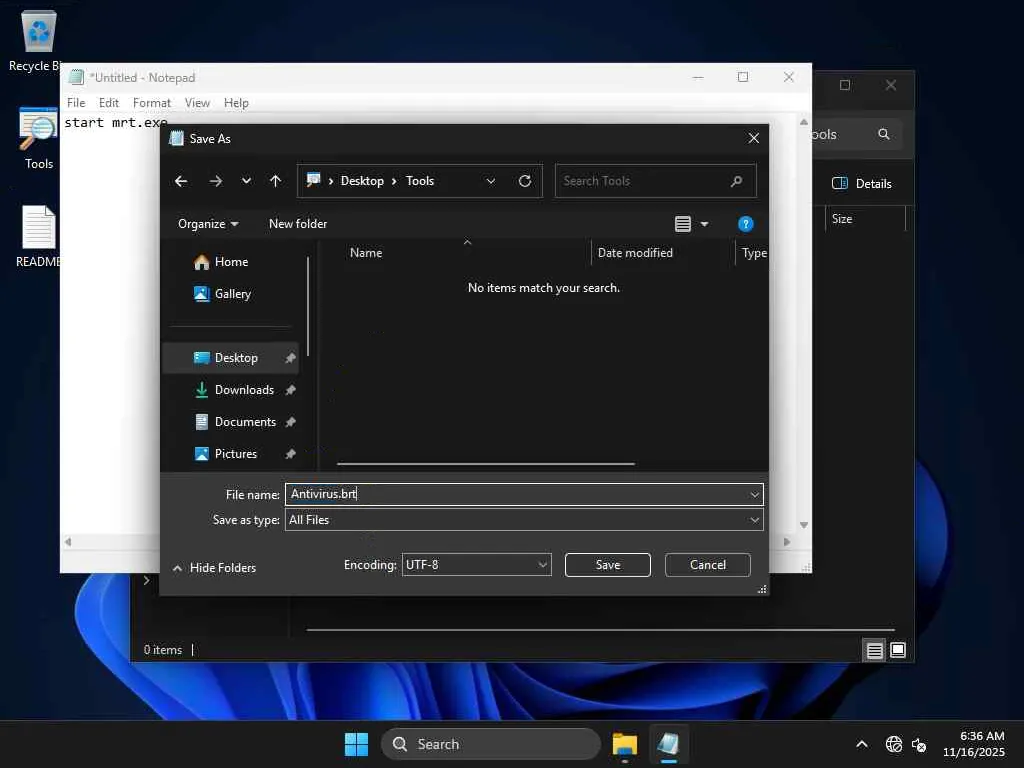1024x768 pixels.
Task: Cancel the Save As dialog
Action: coord(707,565)
